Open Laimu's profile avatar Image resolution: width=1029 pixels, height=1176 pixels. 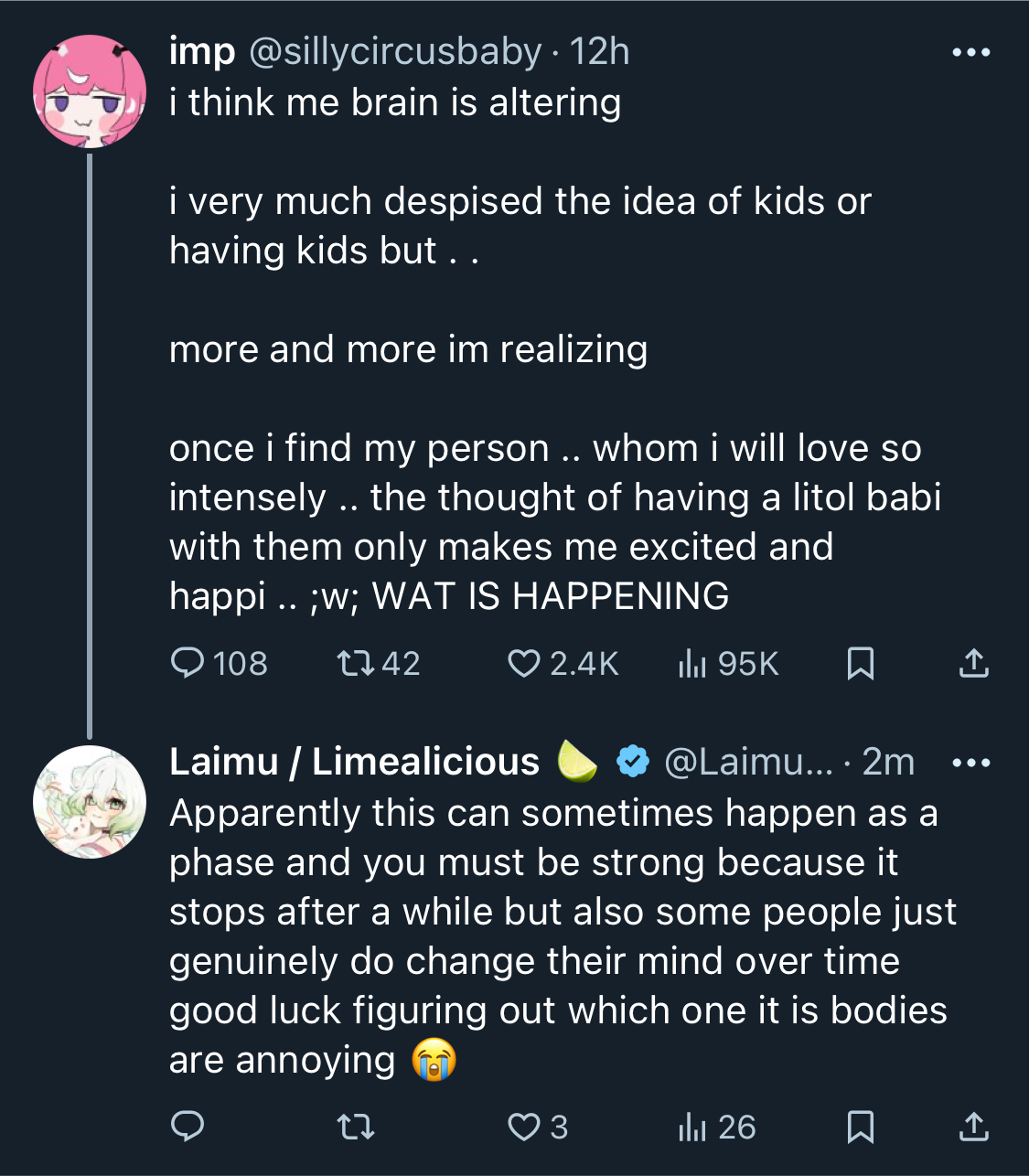tap(90, 801)
